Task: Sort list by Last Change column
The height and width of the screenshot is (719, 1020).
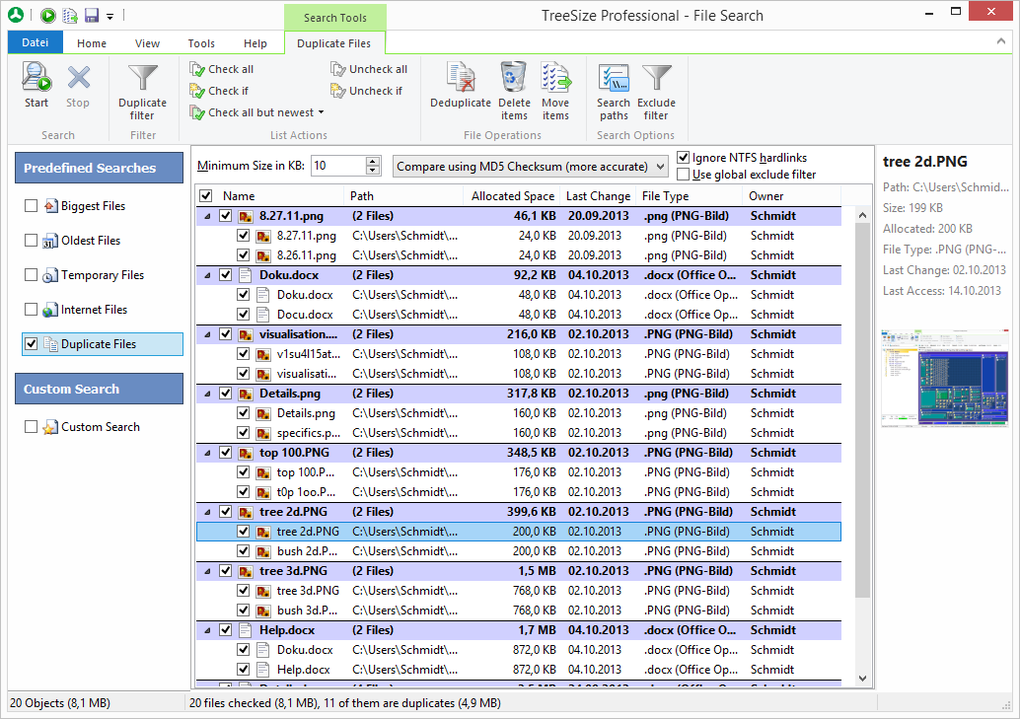Action: tap(598, 196)
